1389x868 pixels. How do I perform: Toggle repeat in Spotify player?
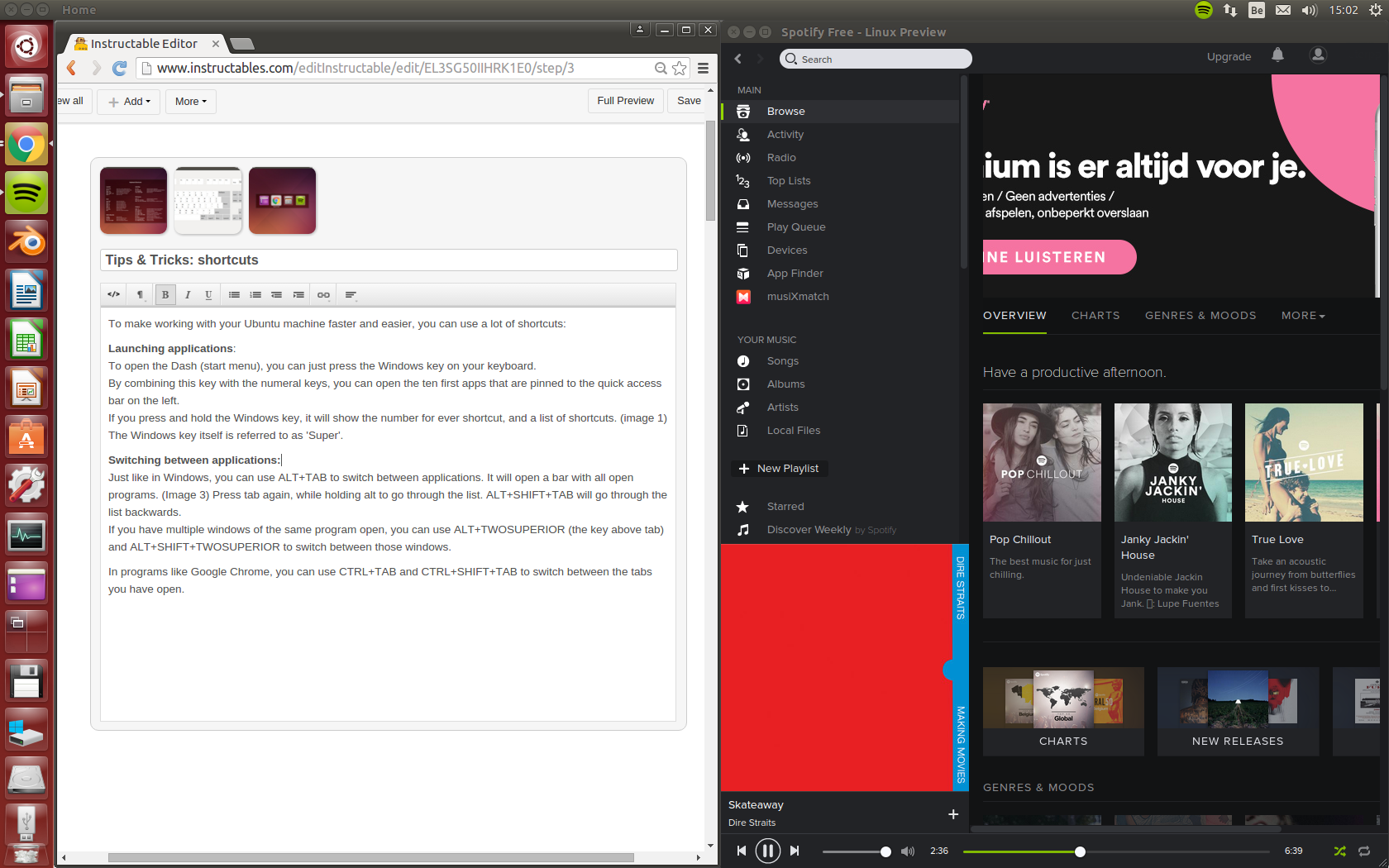[1364, 851]
